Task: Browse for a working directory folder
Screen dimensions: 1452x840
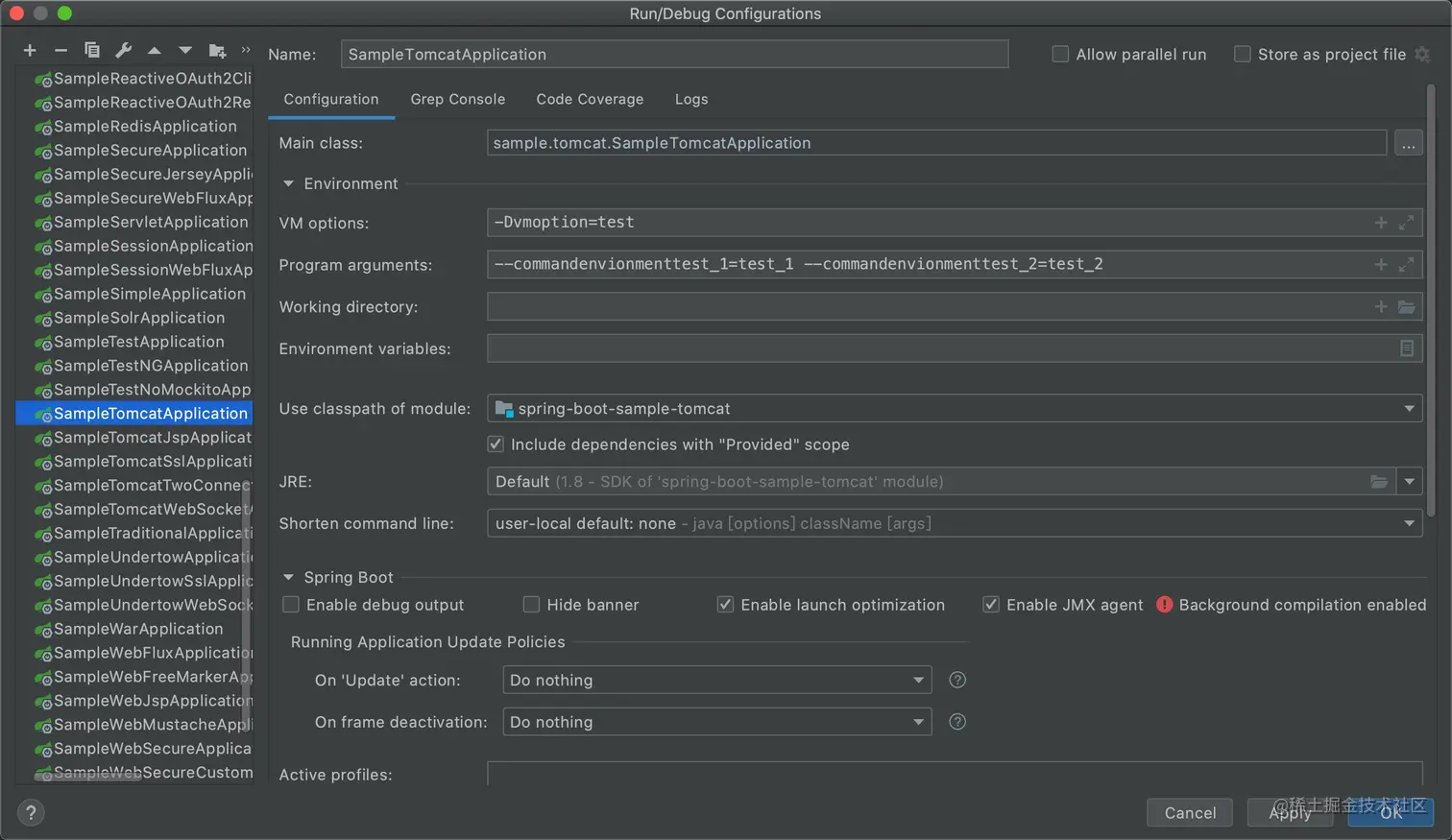Action: (x=1406, y=307)
